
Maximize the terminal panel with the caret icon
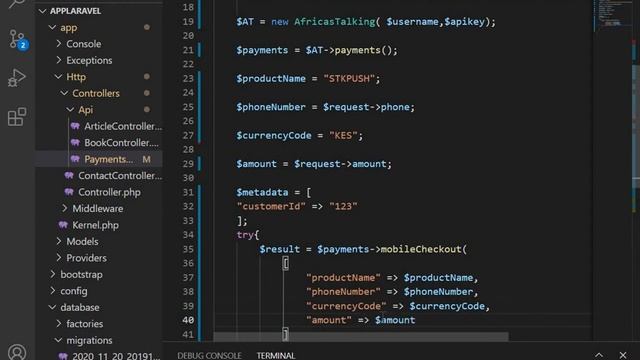[599, 355]
